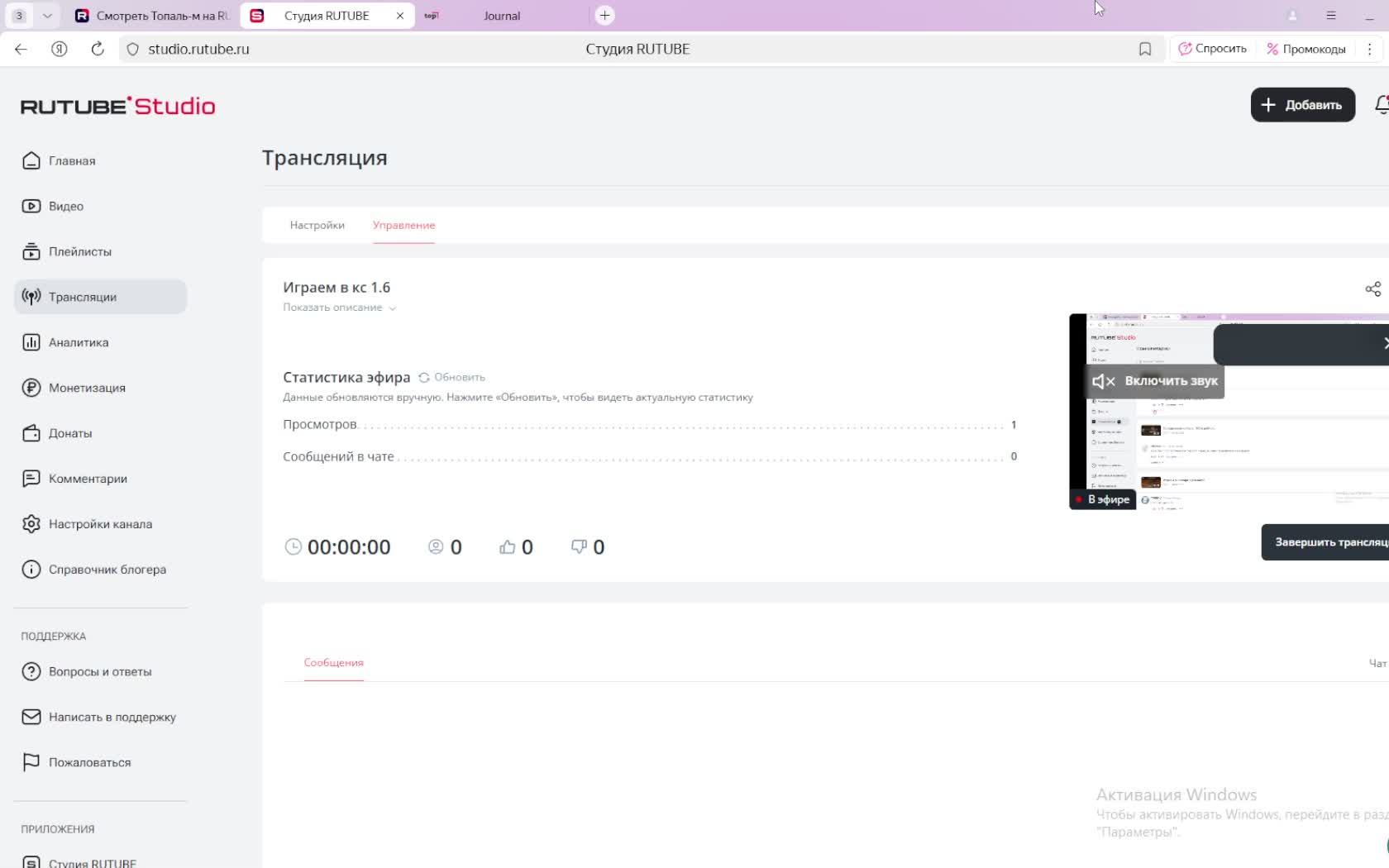This screenshot has width=1389, height=868.
Task: Switch to the Journal browser tab
Action: (x=501, y=15)
